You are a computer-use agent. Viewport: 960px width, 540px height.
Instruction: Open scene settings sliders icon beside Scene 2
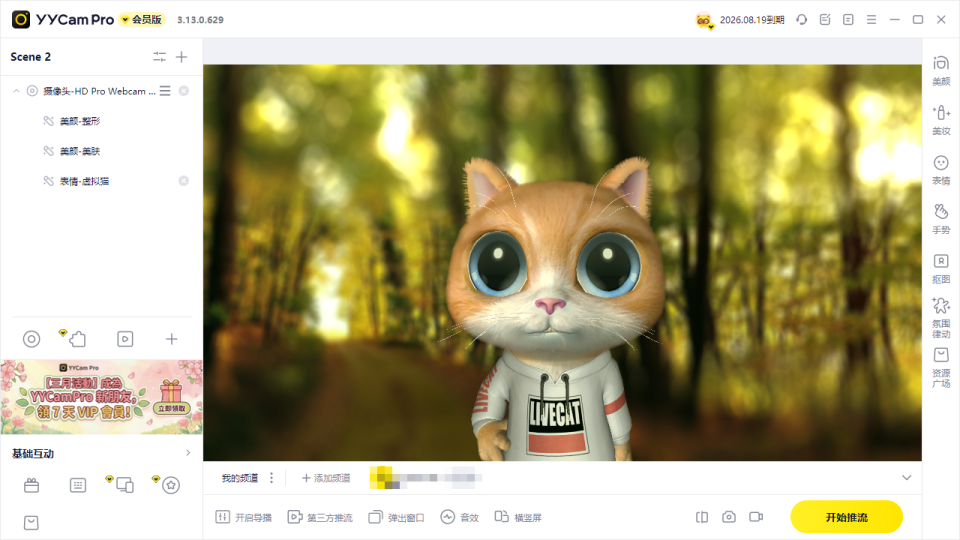pyautogui.click(x=159, y=57)
